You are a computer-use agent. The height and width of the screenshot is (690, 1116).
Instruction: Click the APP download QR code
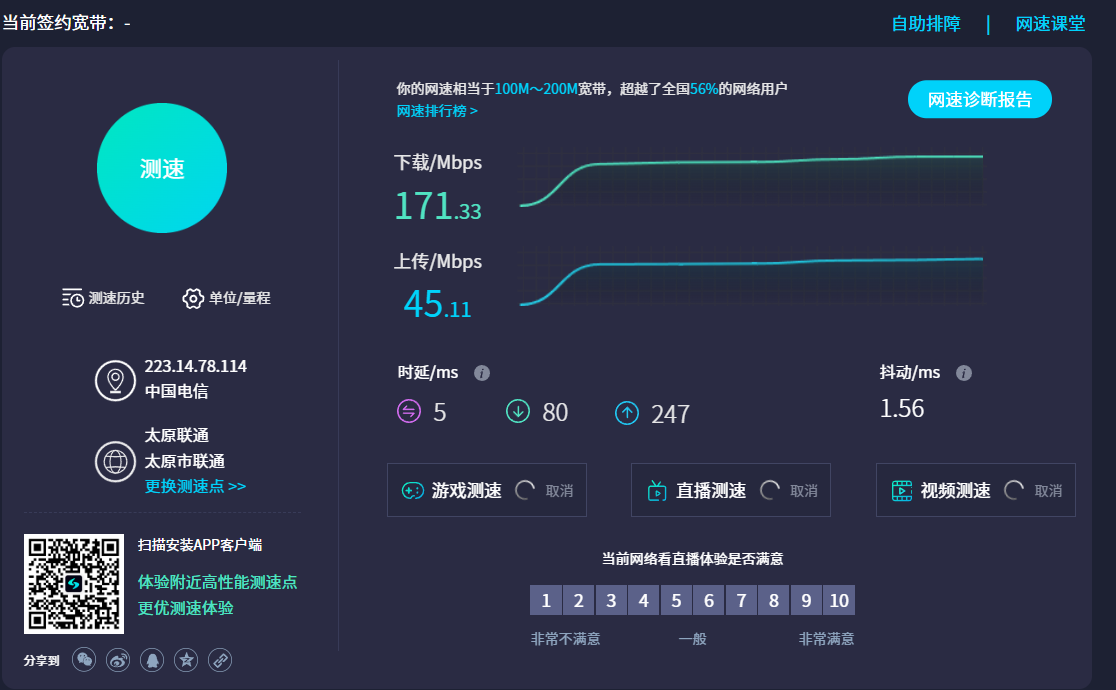74,584
